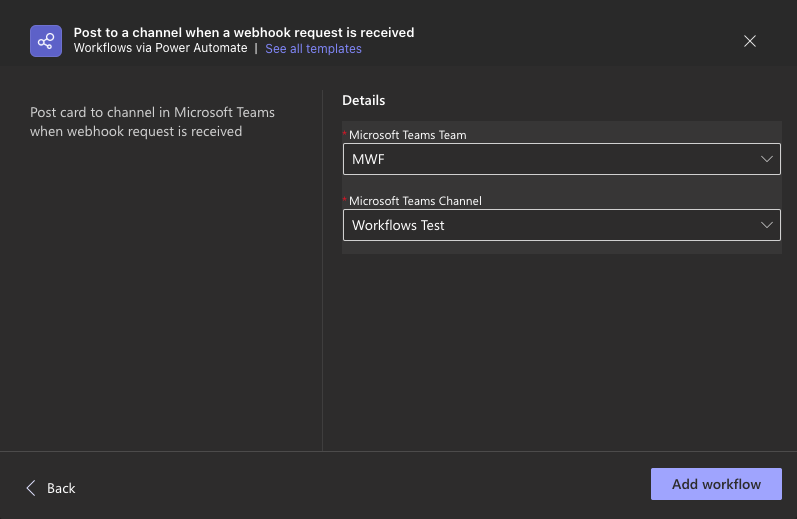Screen dimensions: 797x519
Task: Click the Details section heading
Action: pyautogui.click(x=364, y=100)
